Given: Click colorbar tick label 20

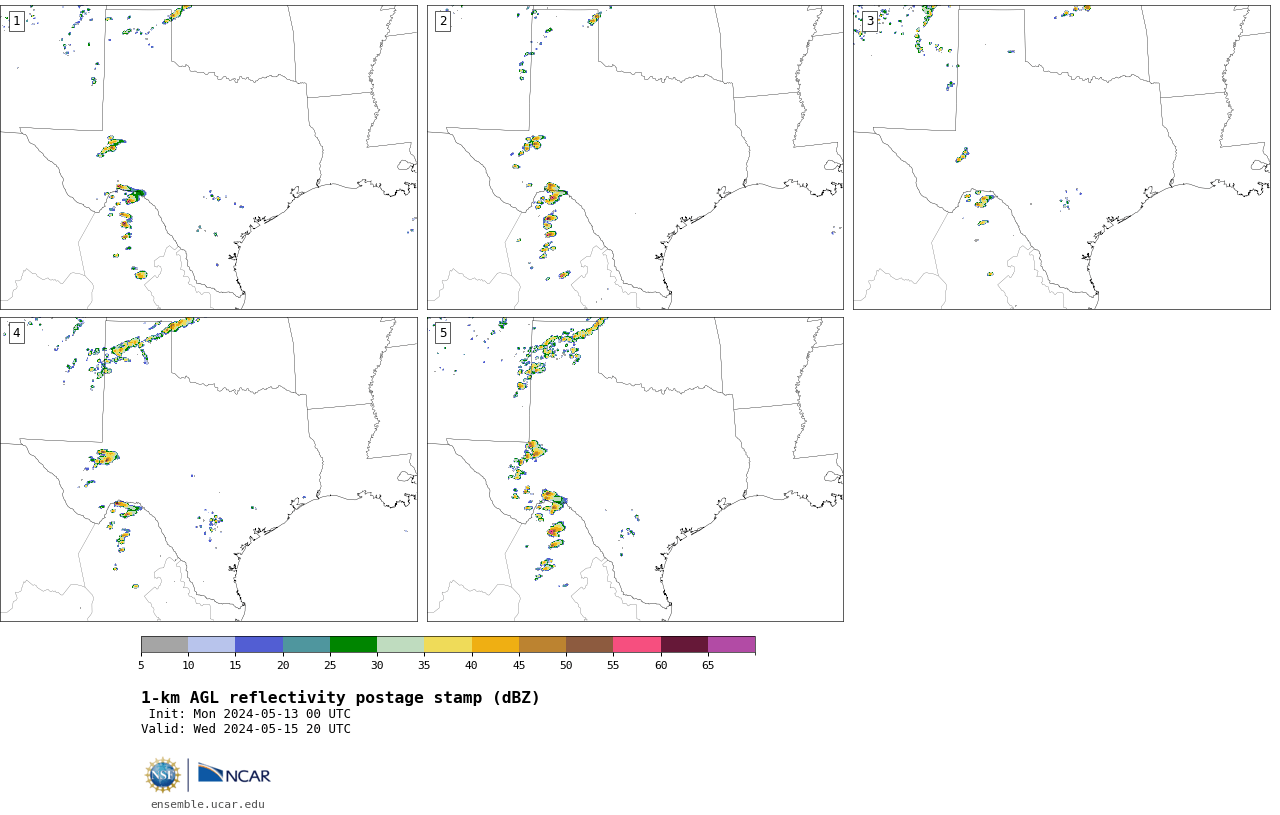Looking at the screenshot, I should point(283,665).
